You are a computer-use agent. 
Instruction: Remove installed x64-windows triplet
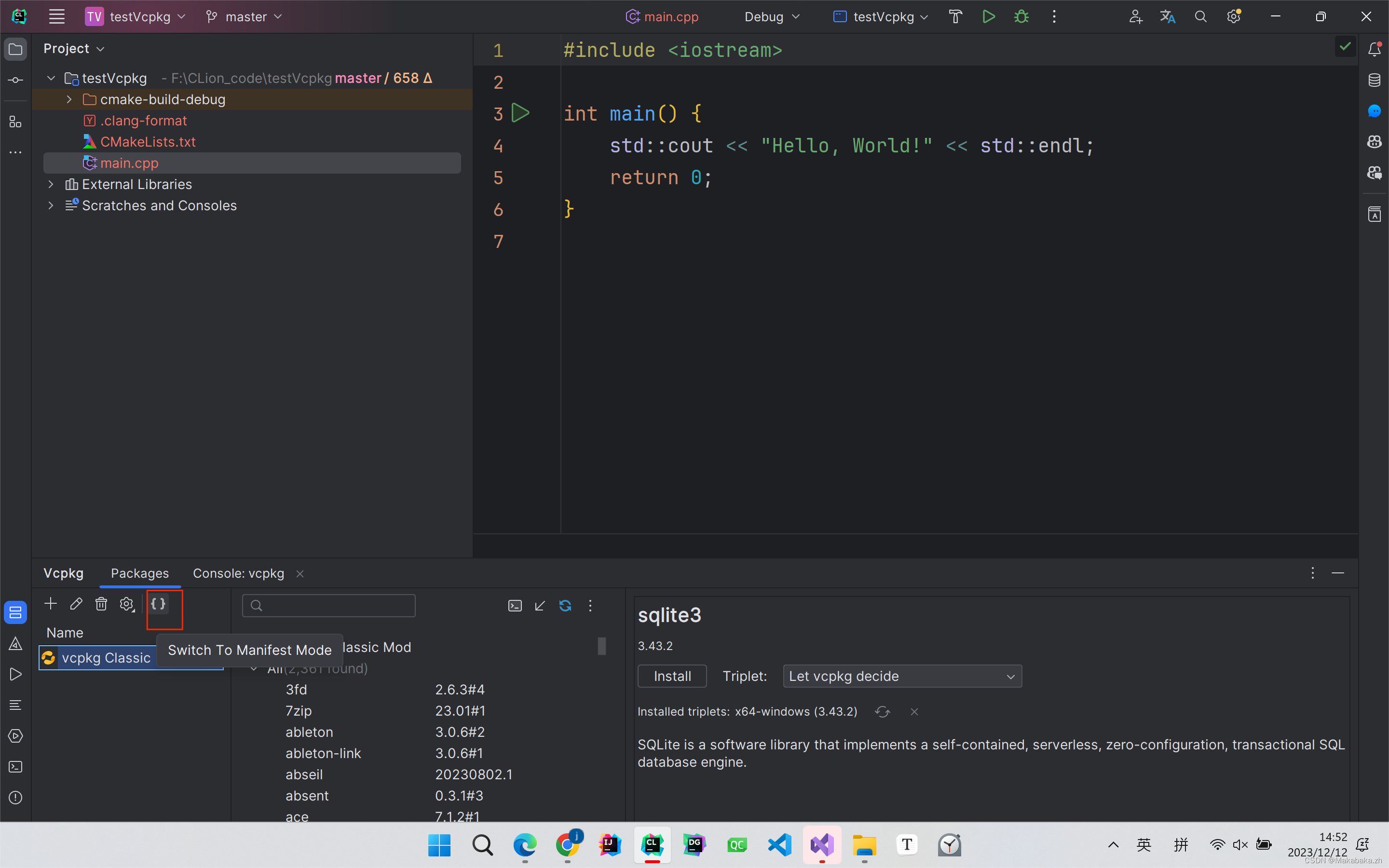click(x=914, y=711)
